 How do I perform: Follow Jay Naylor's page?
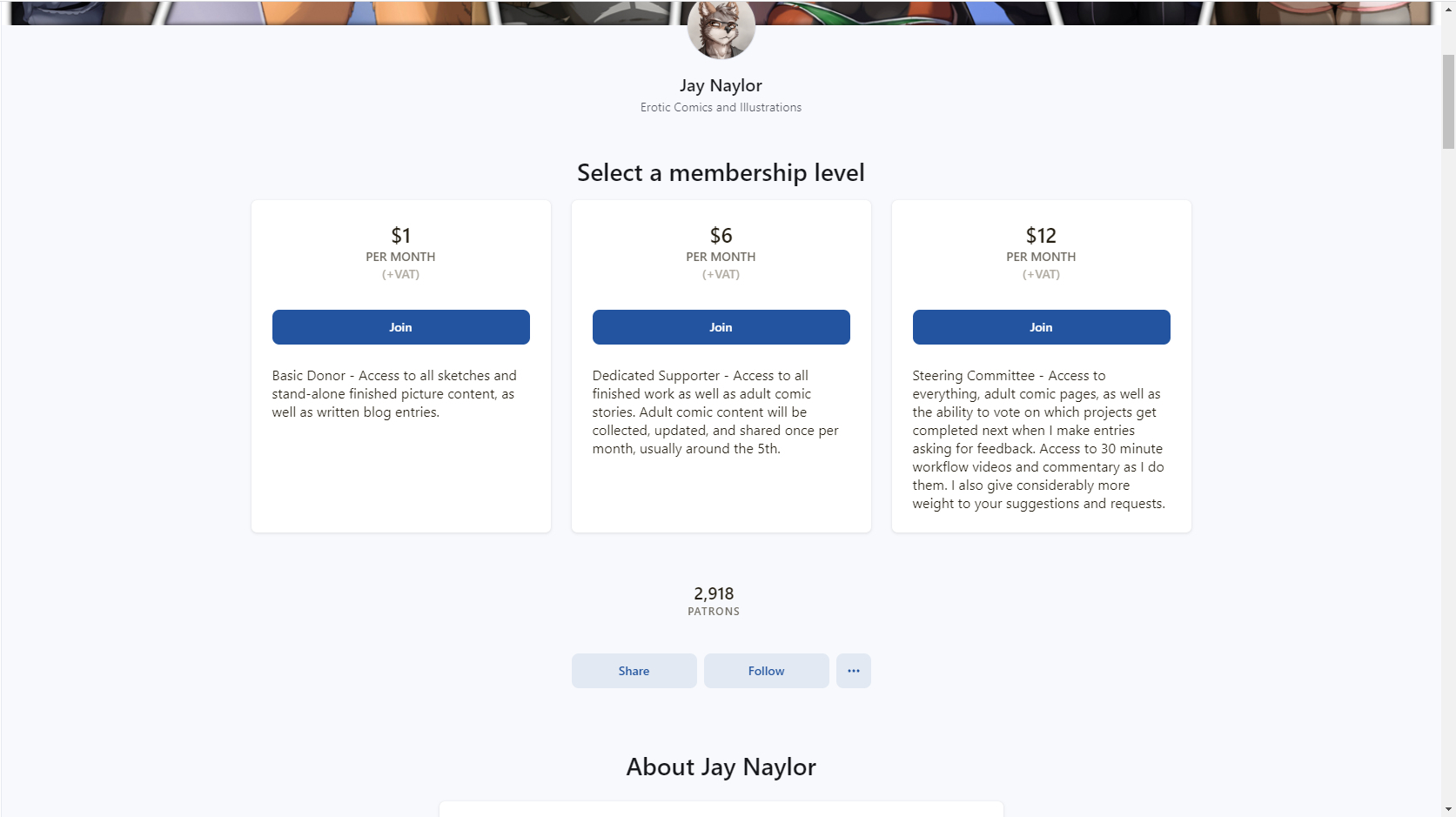pyautogui.click(x=766, y=671)
